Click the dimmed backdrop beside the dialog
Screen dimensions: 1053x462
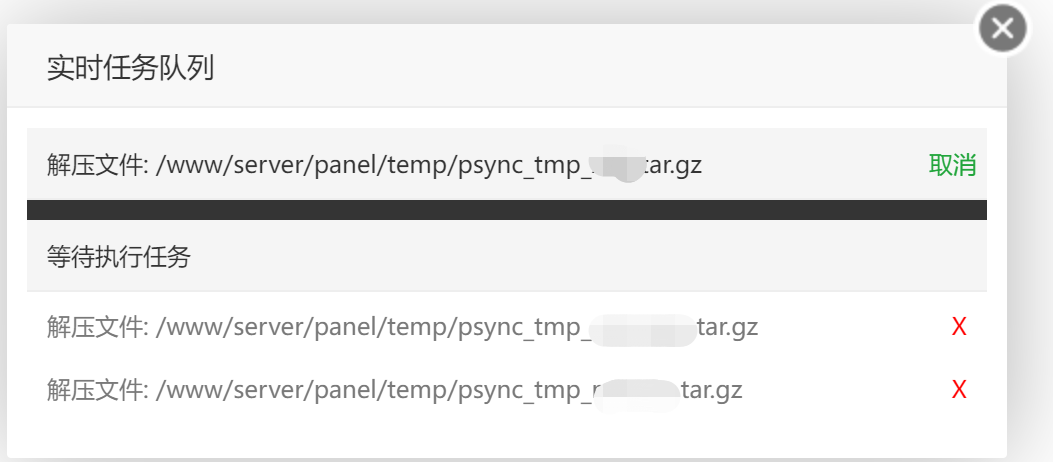(1031, 269)
